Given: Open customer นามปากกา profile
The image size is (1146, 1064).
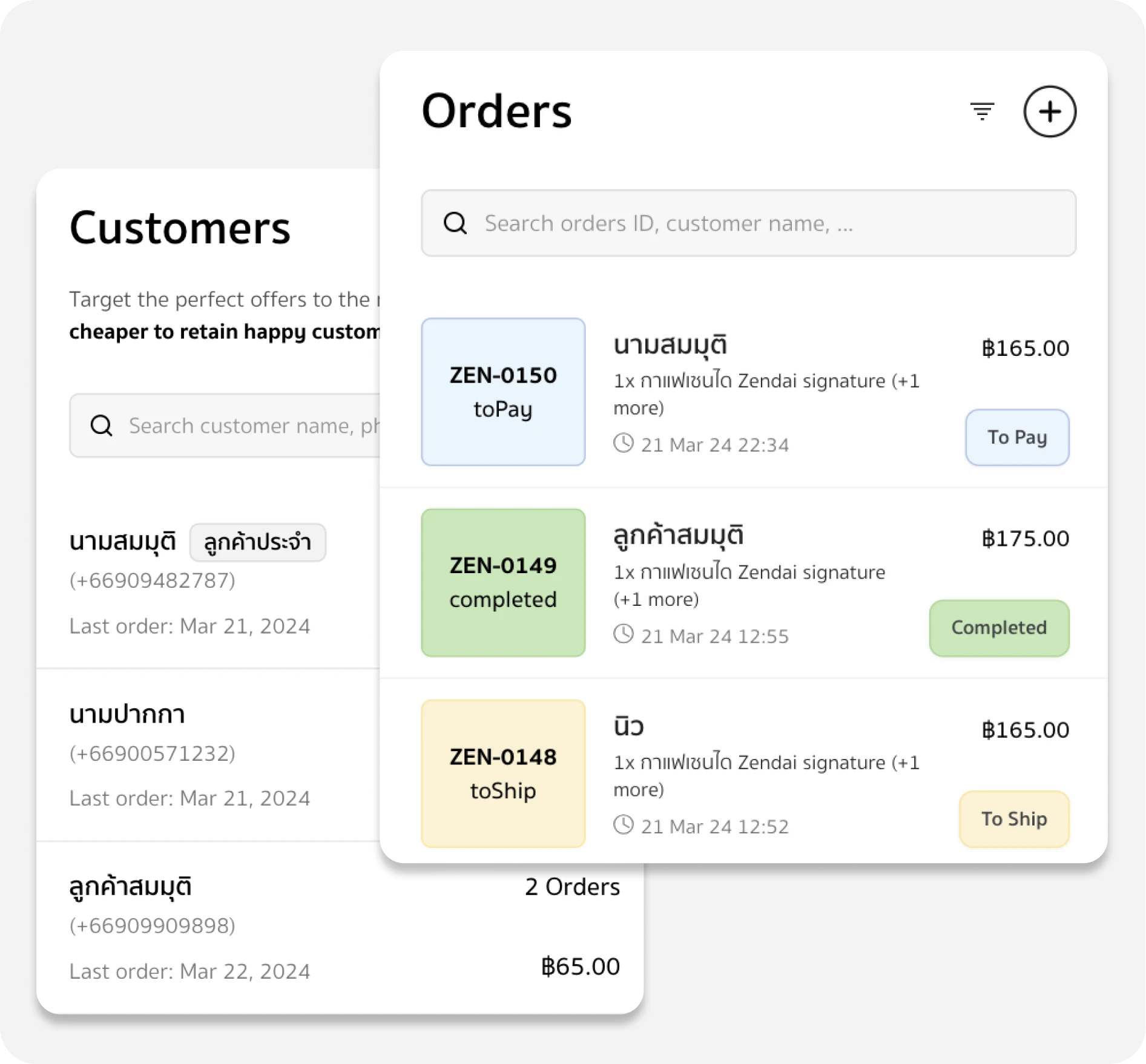Looking at the screenshot, I should point(128,714).
